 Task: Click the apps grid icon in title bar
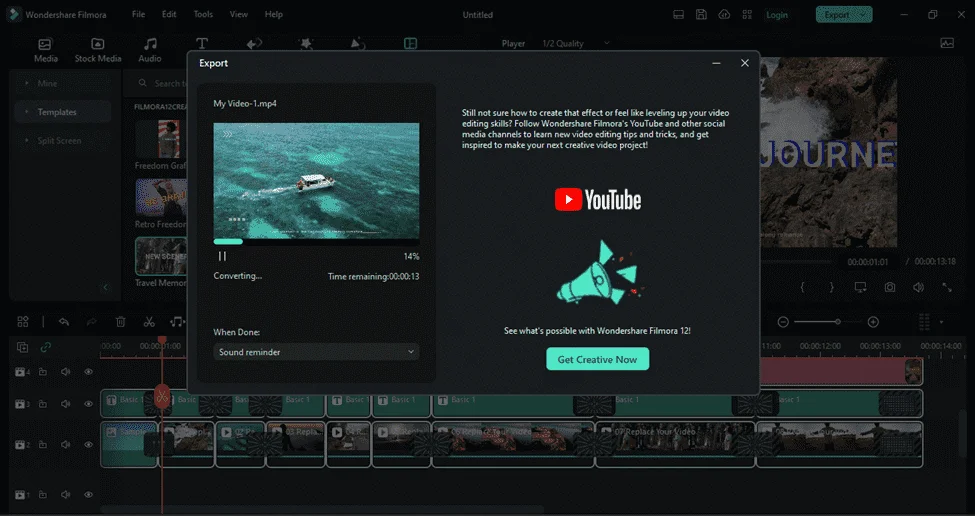tap(747, 15)
